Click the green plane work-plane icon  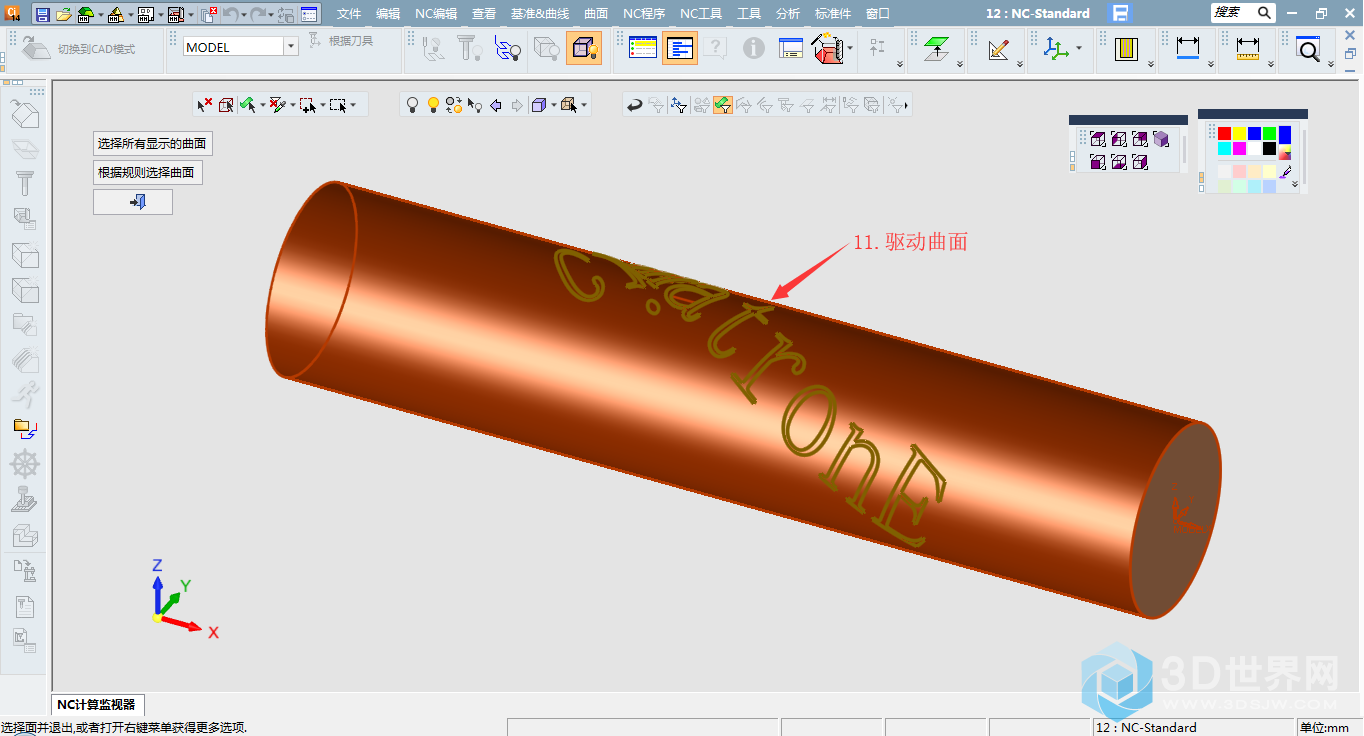point(937,48)
